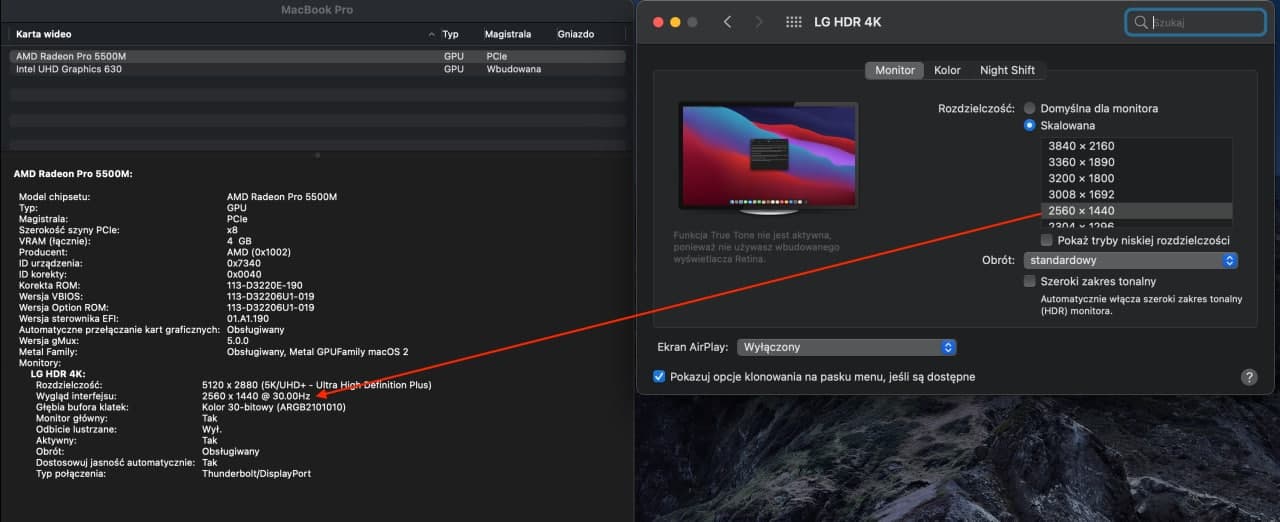Click the Thunderbolt/DisplayPort connection value
This screenshot has height=522, width=1280.
tap(256, 473)
